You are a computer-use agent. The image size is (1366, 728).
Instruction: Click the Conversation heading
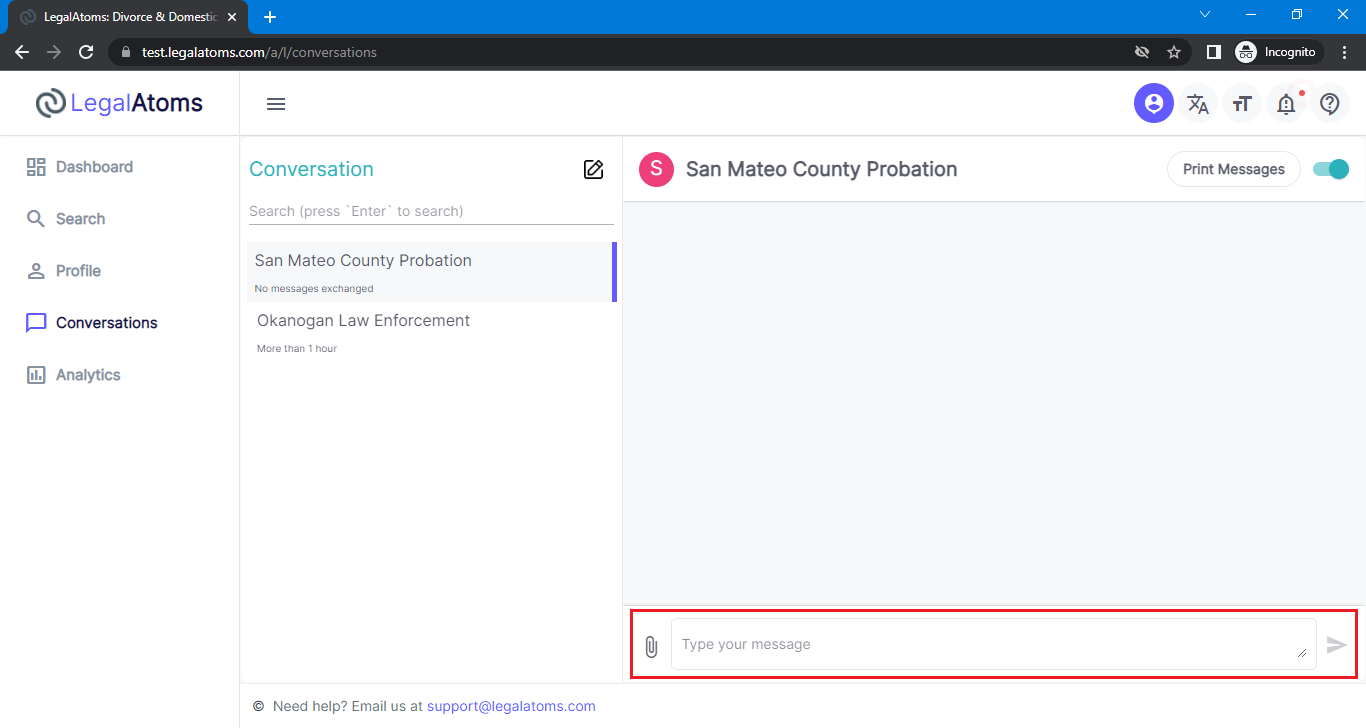pos(311,169)
